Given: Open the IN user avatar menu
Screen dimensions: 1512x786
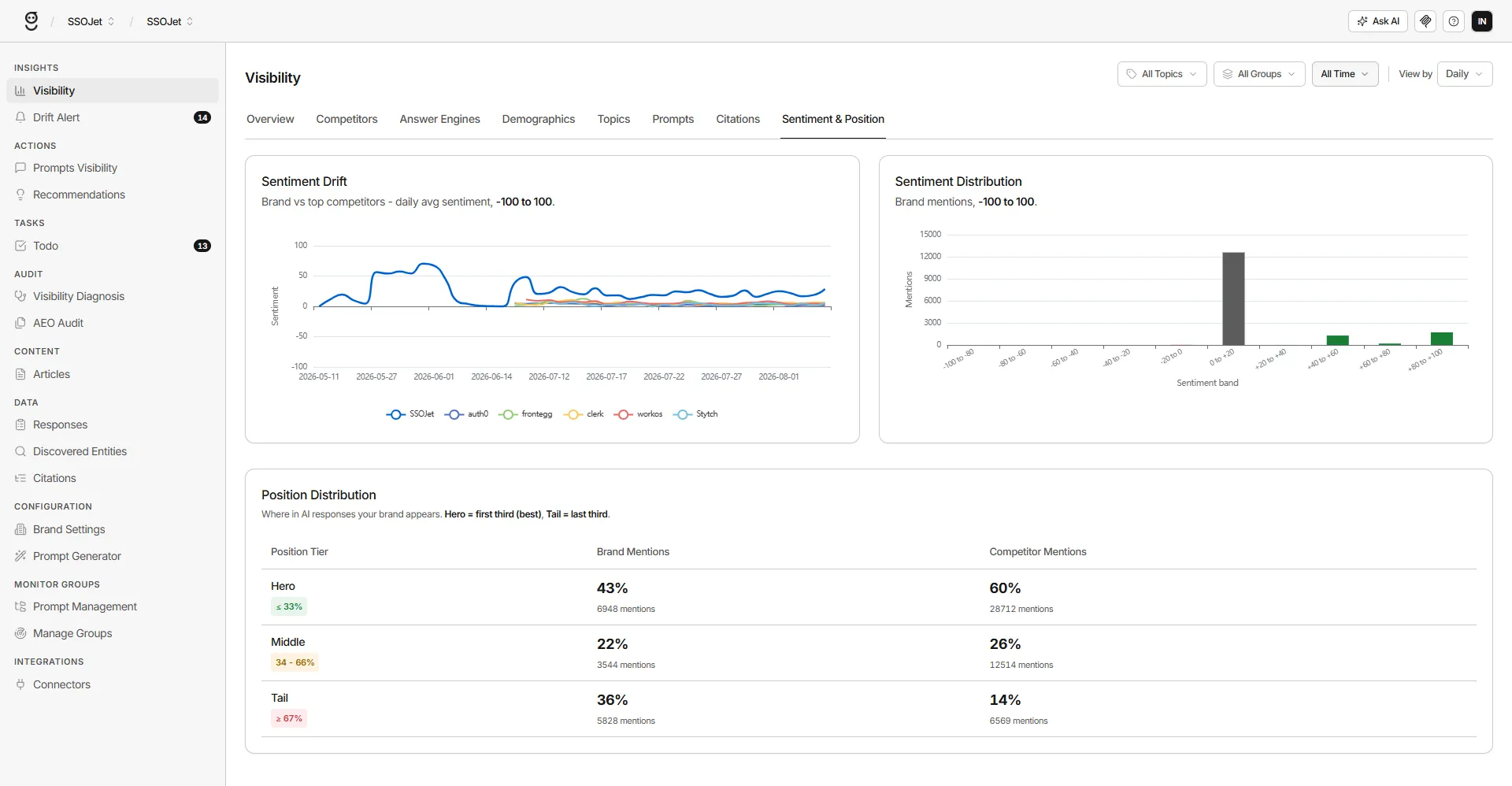Looking at the screenshot, I should coord(1482,21).
